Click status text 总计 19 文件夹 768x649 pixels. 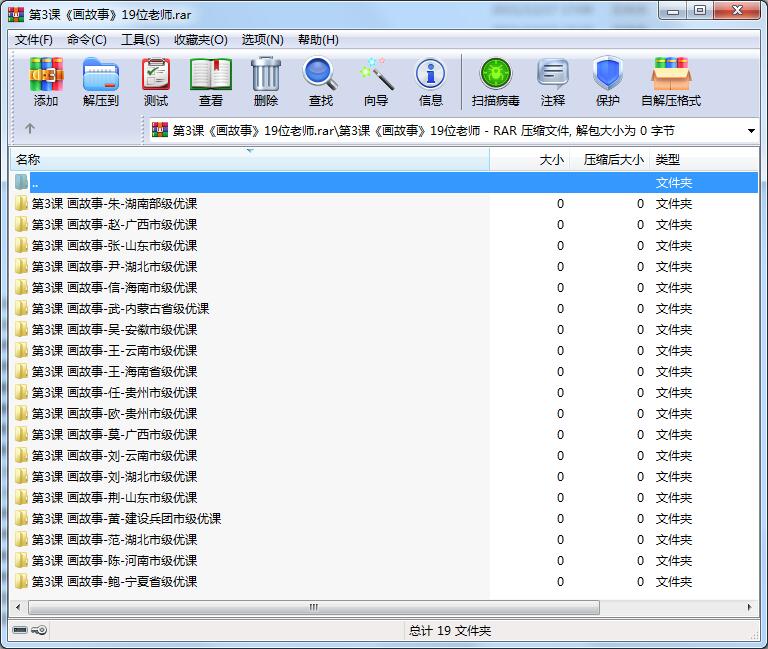click(450, 630)
